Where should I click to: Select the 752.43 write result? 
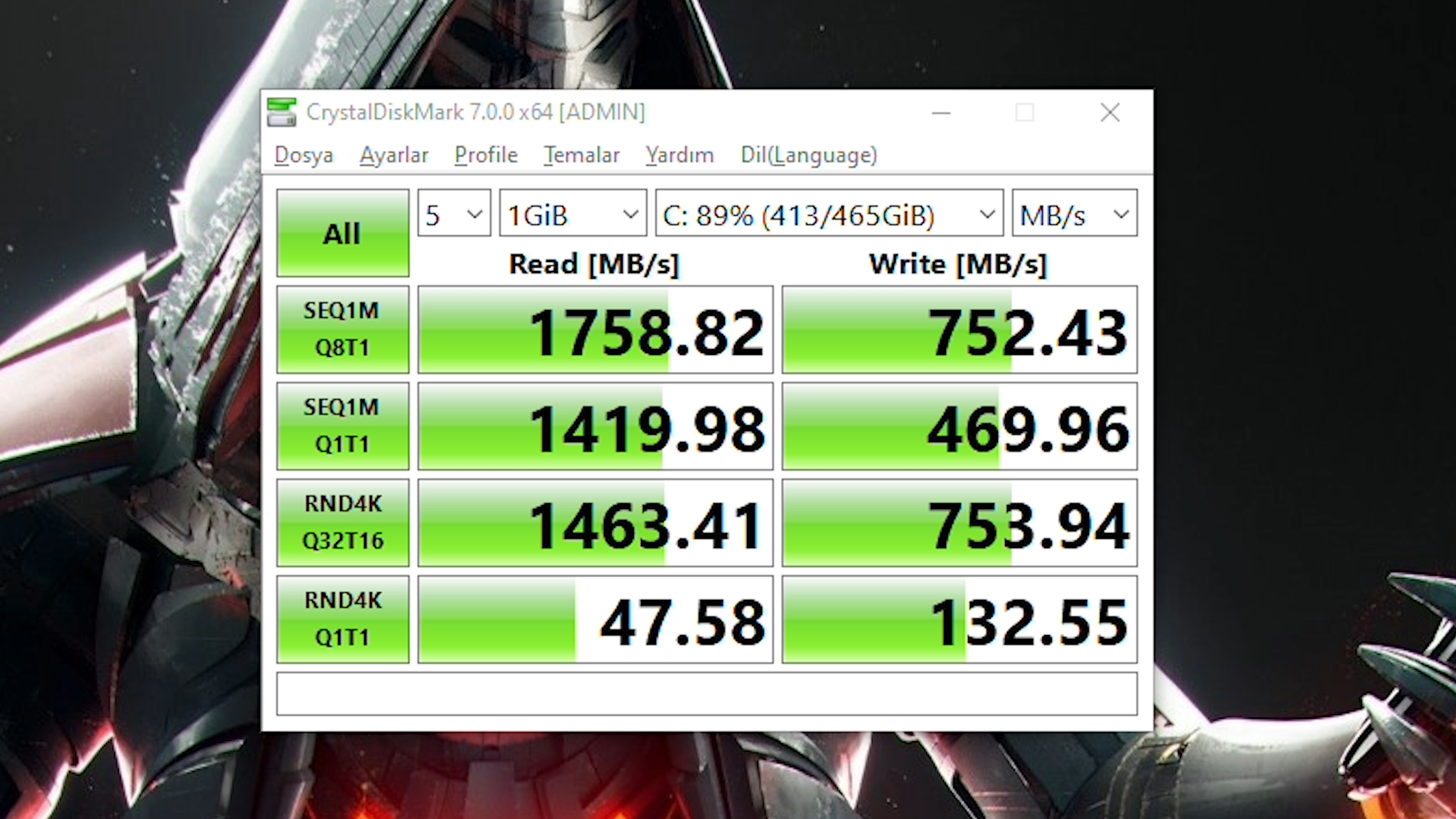(960, 329)
